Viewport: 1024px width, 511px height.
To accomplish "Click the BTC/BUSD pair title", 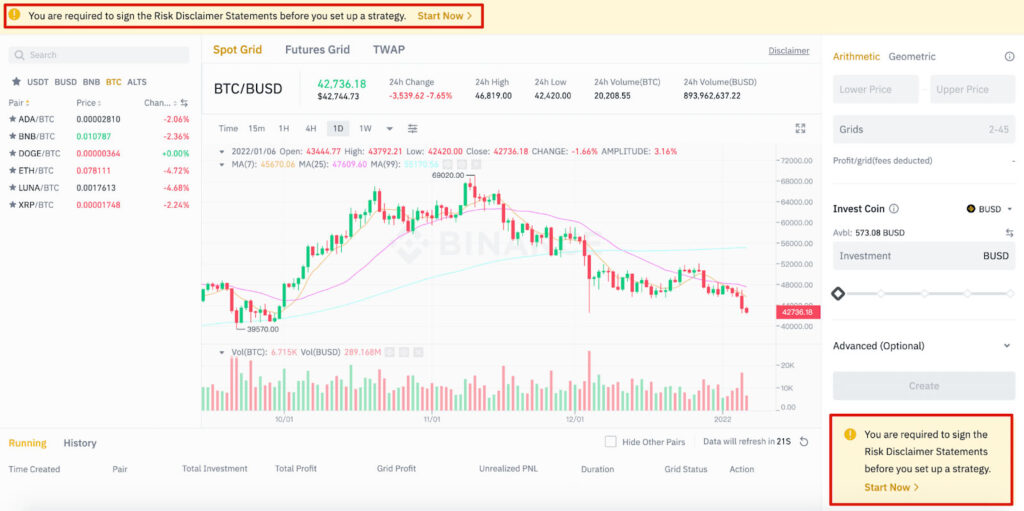I will tap(248, 89).
